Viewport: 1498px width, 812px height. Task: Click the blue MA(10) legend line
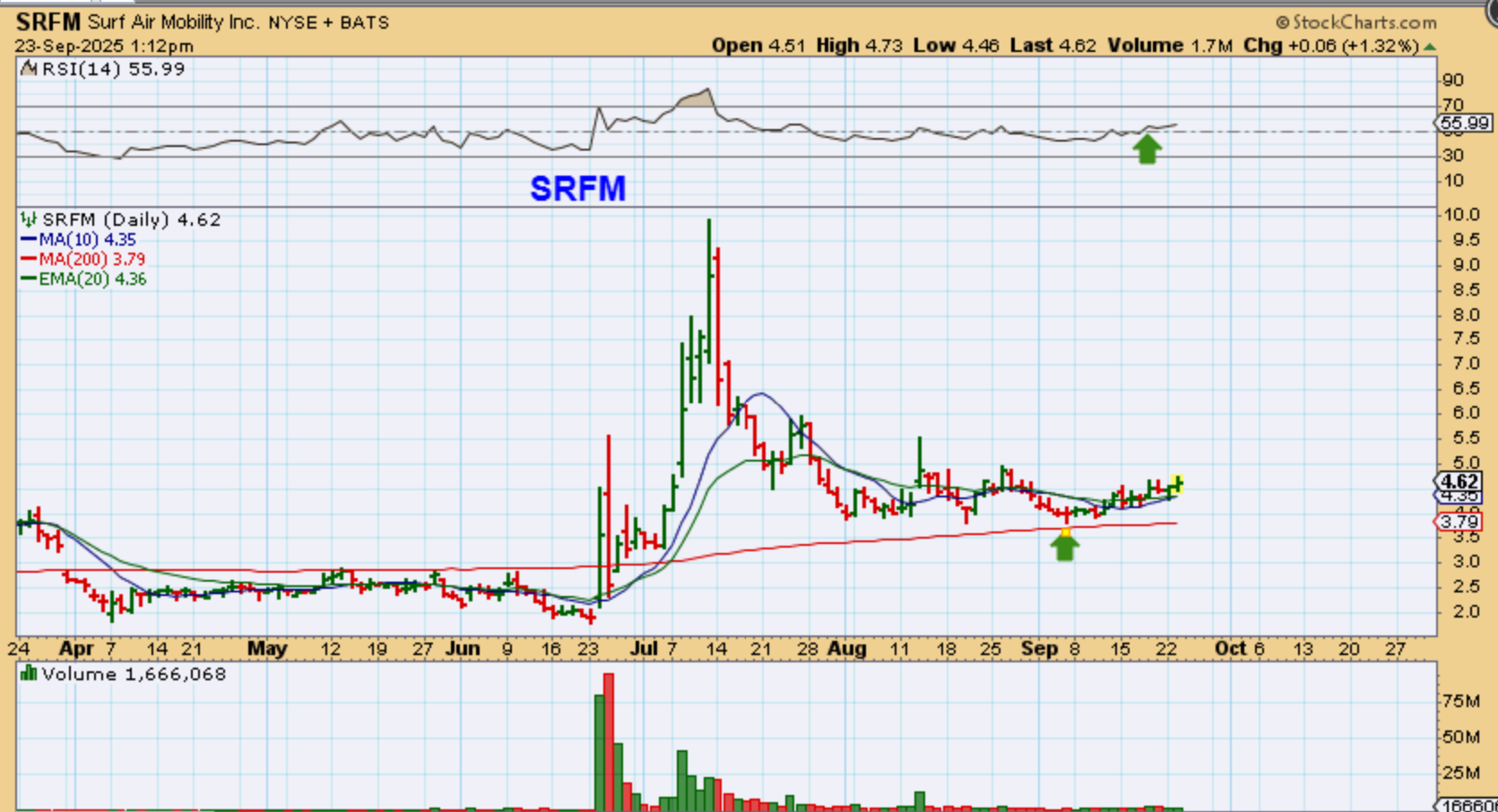pos(29,240)
